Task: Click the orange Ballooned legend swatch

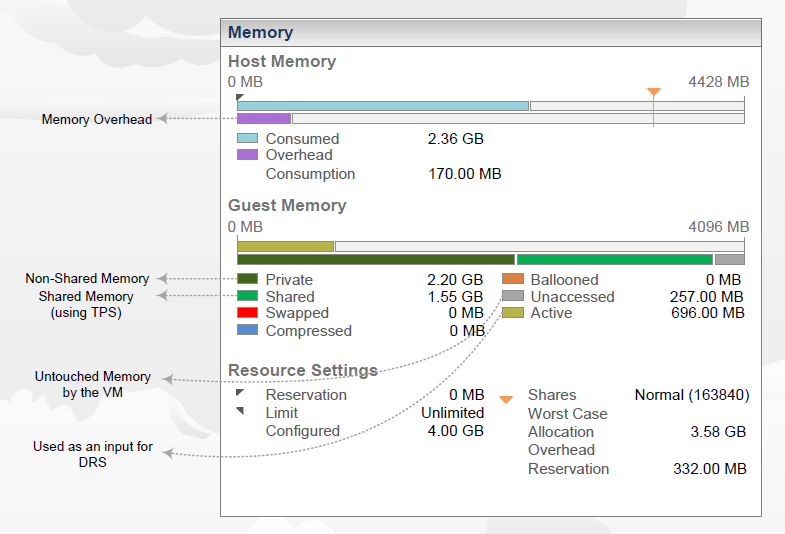Action: 512,280
